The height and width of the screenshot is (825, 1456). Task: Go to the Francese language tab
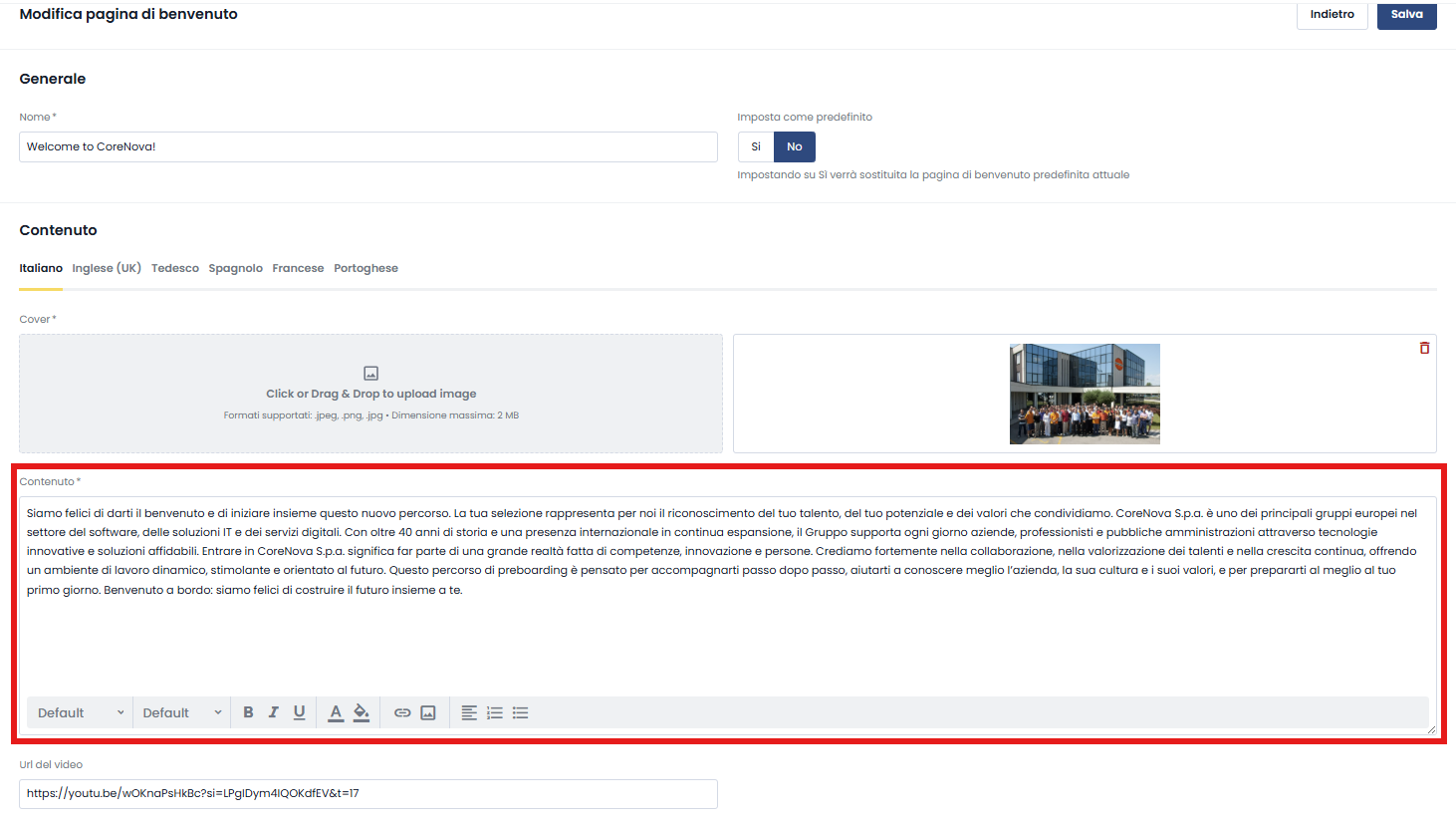point(298,268)
